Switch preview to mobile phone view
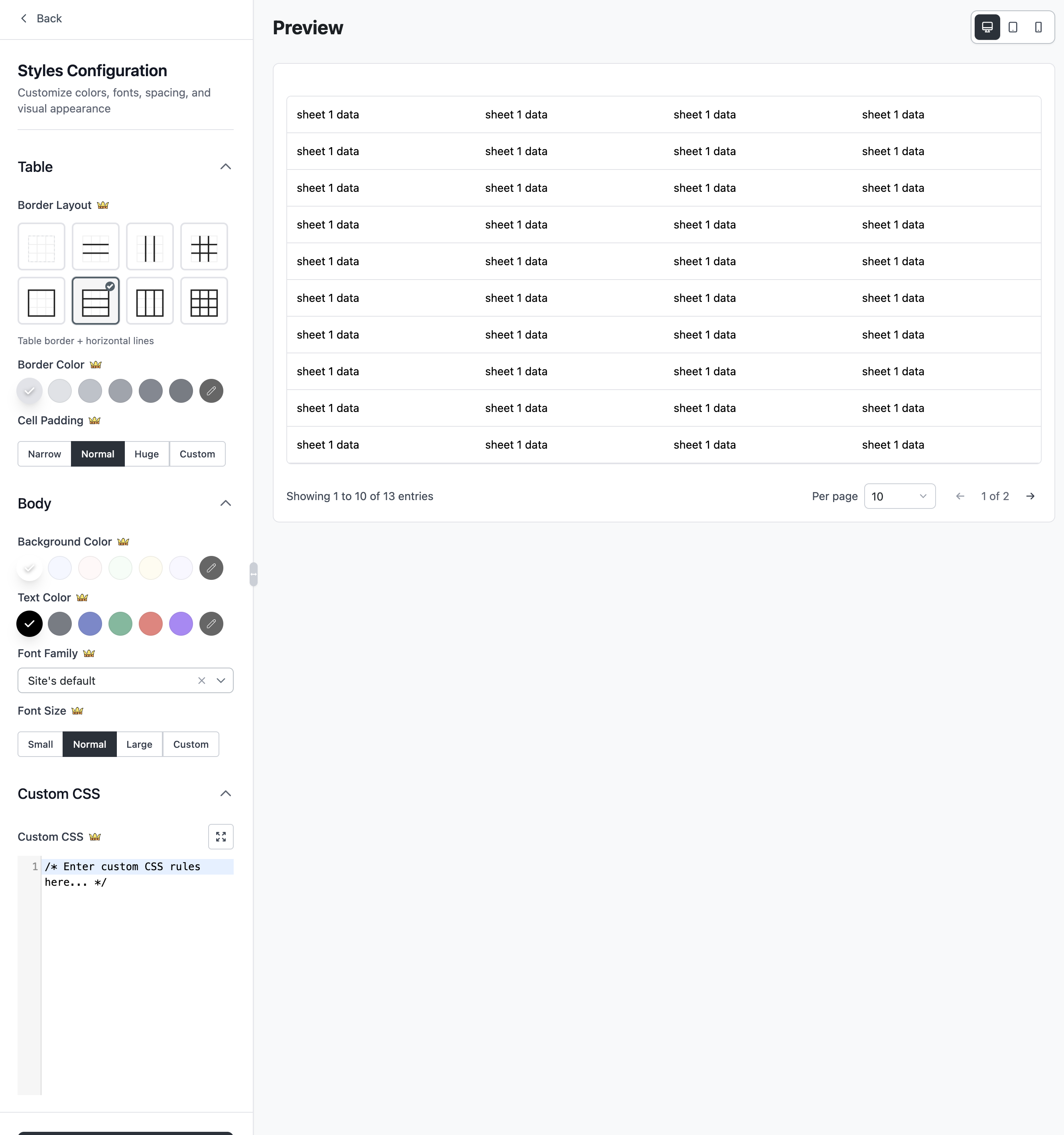Screen dimensions: 1064x1135 (x=1038, y=28)
